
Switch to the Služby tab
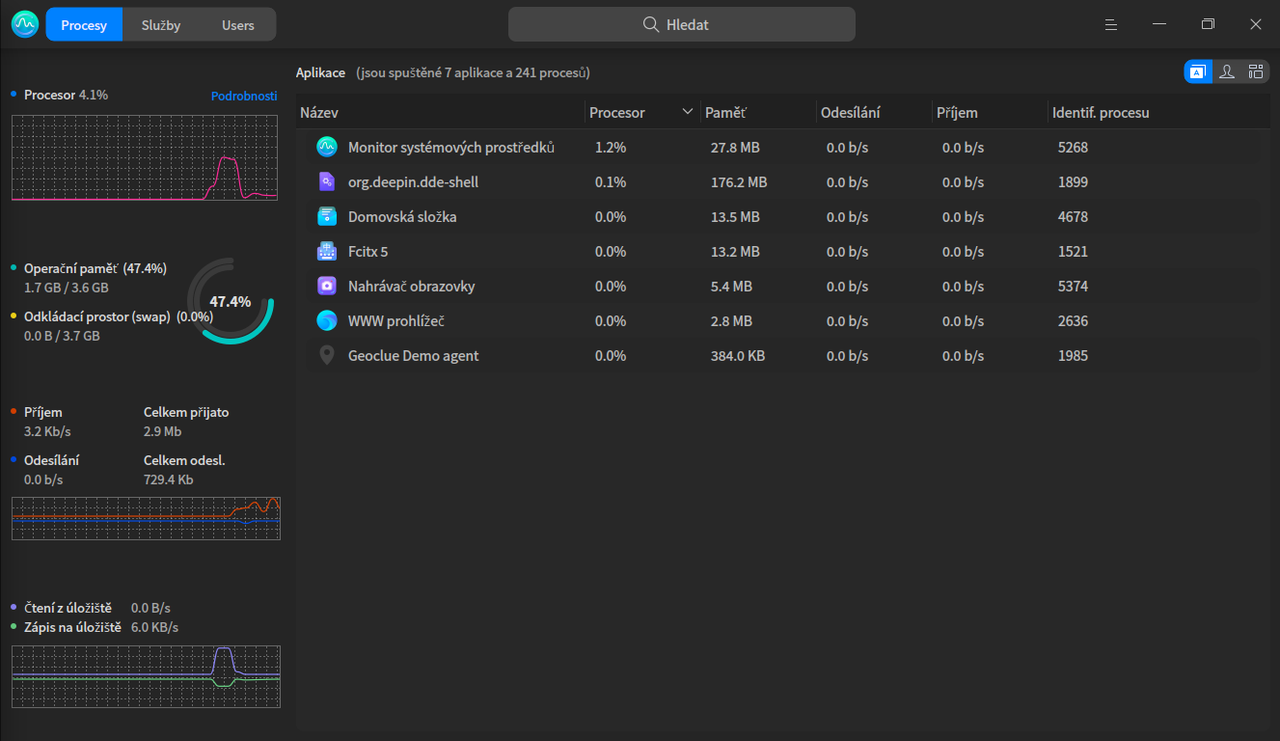tap(161, 25)
